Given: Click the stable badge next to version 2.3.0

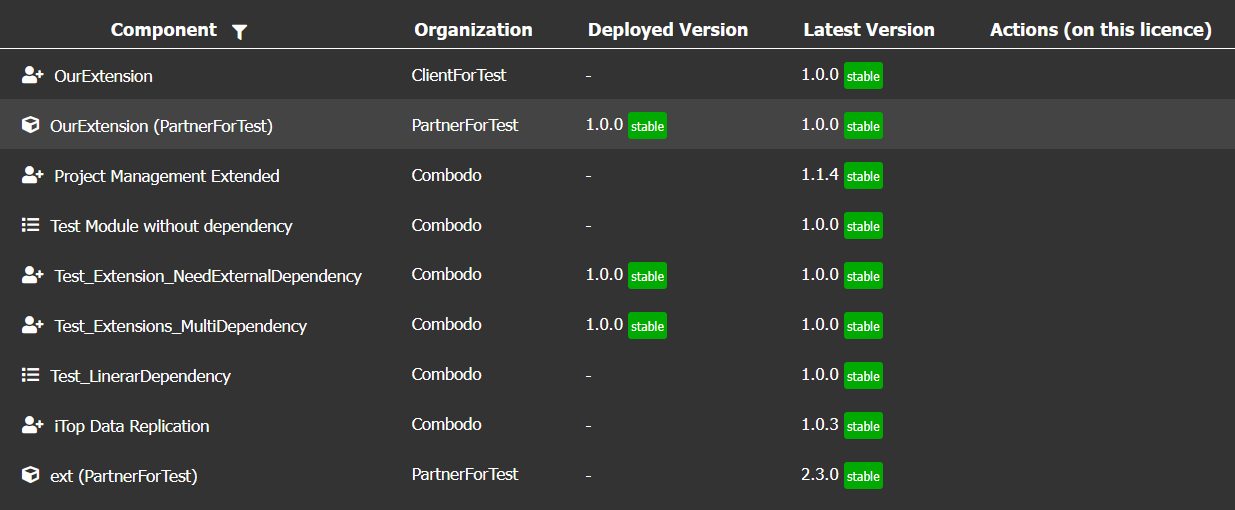Looking at the screenshot, I should (863, 476).
